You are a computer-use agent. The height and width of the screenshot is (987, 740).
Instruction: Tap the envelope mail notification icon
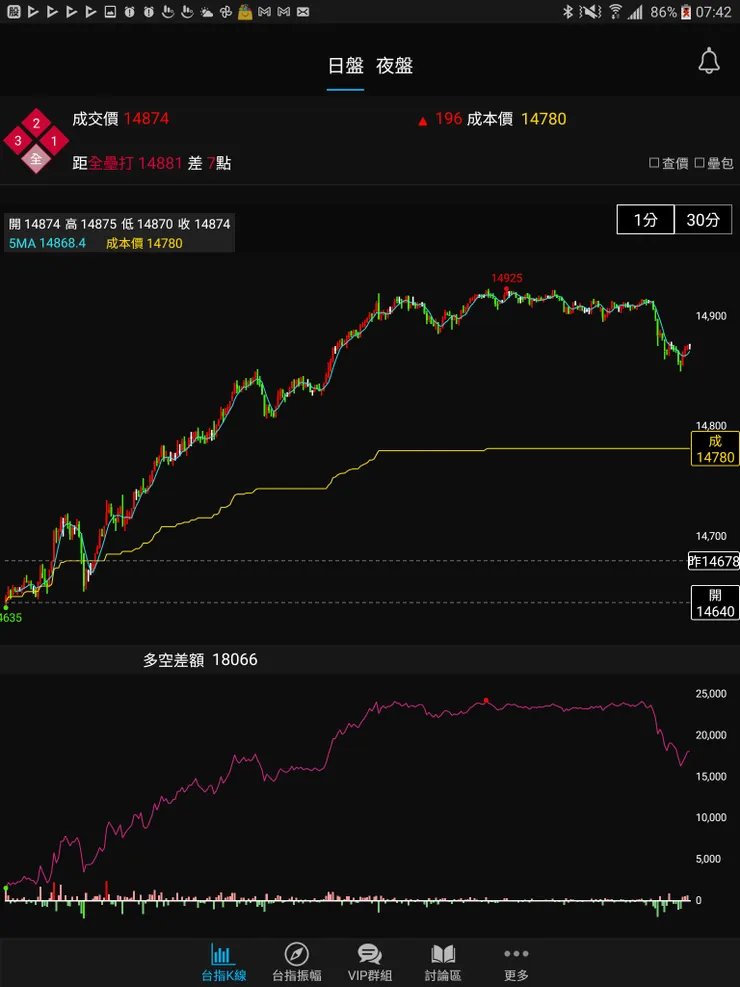(x=303, y=11)
